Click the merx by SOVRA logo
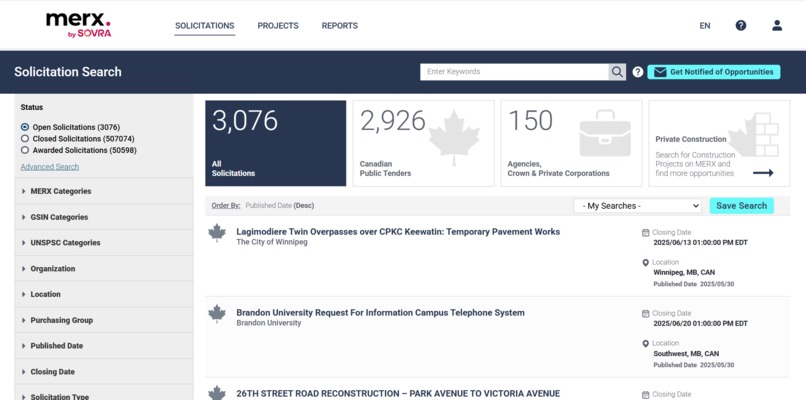 78,25
